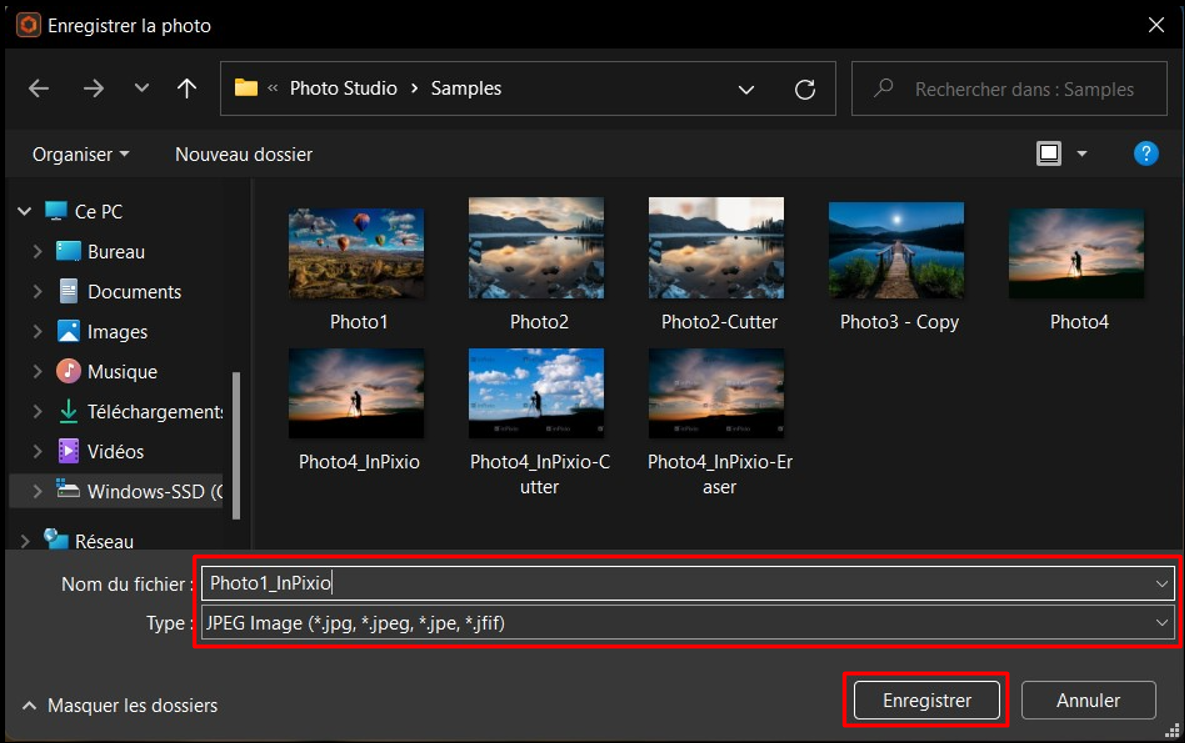Click Masquer les dossiers toggle
The height and width of the screenshot is (743, 1185).
pyautogui.click(x=121, y=705)
